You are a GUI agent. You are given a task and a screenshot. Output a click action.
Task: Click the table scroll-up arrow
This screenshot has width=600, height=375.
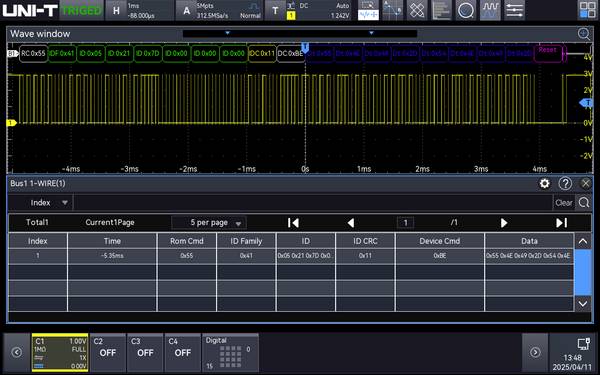point(583,241)
